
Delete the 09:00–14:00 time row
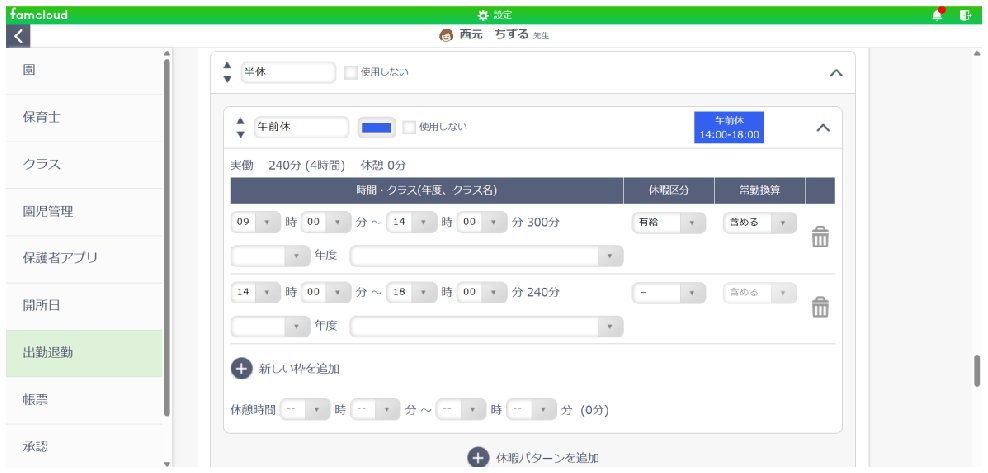[x=819, y=238]
